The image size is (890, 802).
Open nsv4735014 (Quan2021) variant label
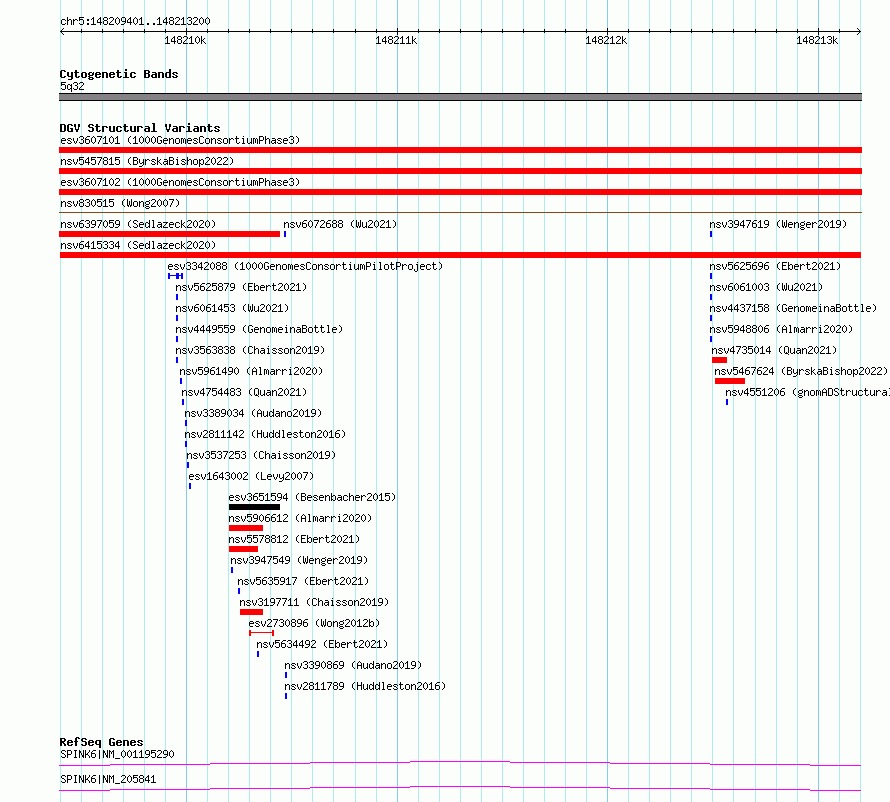774,350
